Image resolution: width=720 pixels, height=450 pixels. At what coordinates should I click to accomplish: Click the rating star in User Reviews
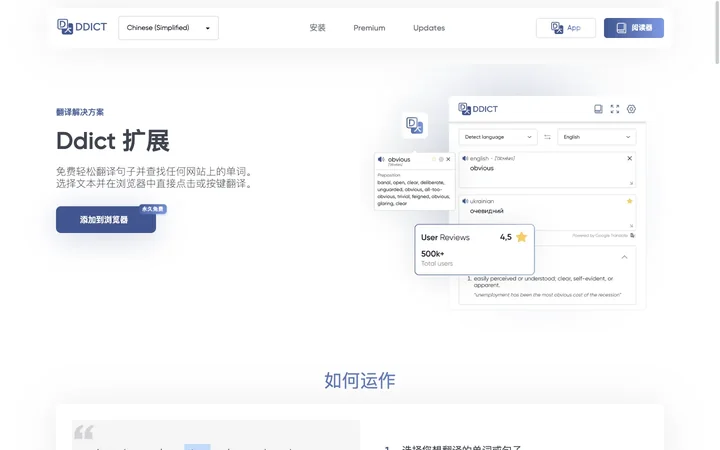tap(522, 237)
